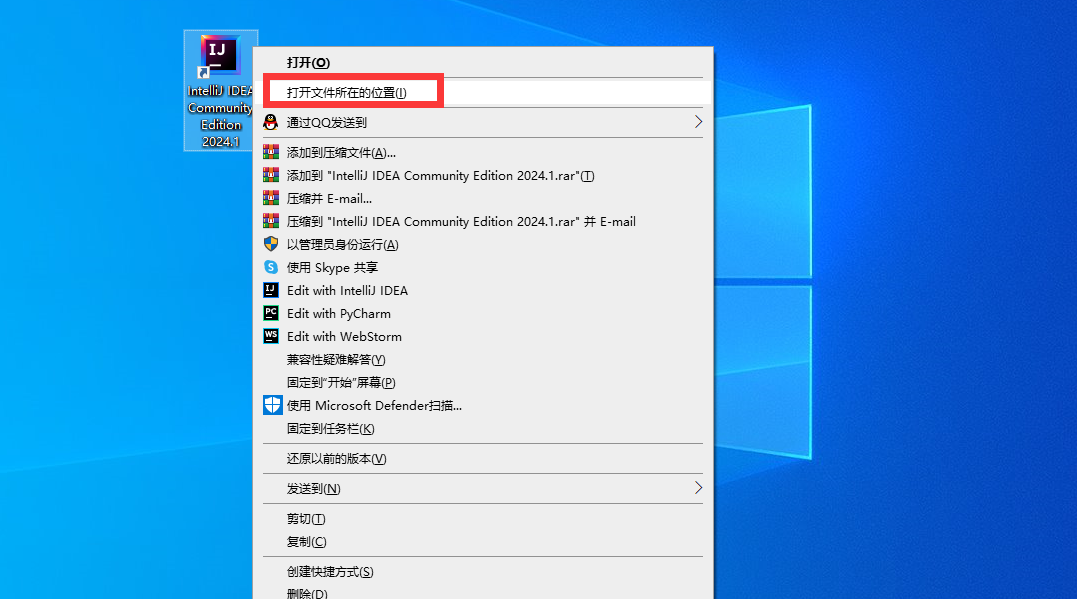Click IntelliJ IDEA icon beside Edit with IntelliJ IDEA
This screenshot has height=599, width=1077.
(271, 290)
